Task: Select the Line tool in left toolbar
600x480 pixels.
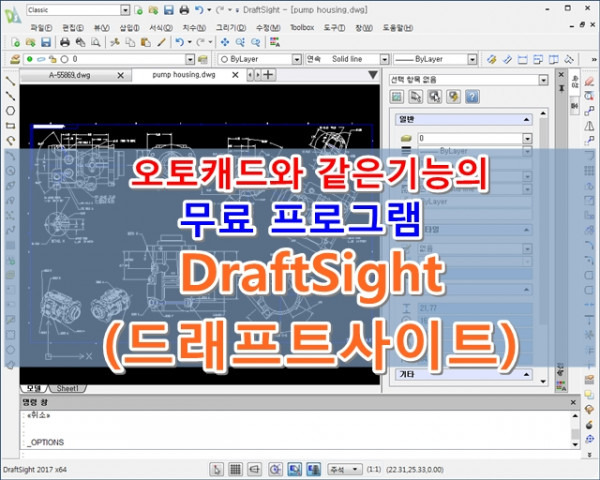Action: (x=10, y=81)
